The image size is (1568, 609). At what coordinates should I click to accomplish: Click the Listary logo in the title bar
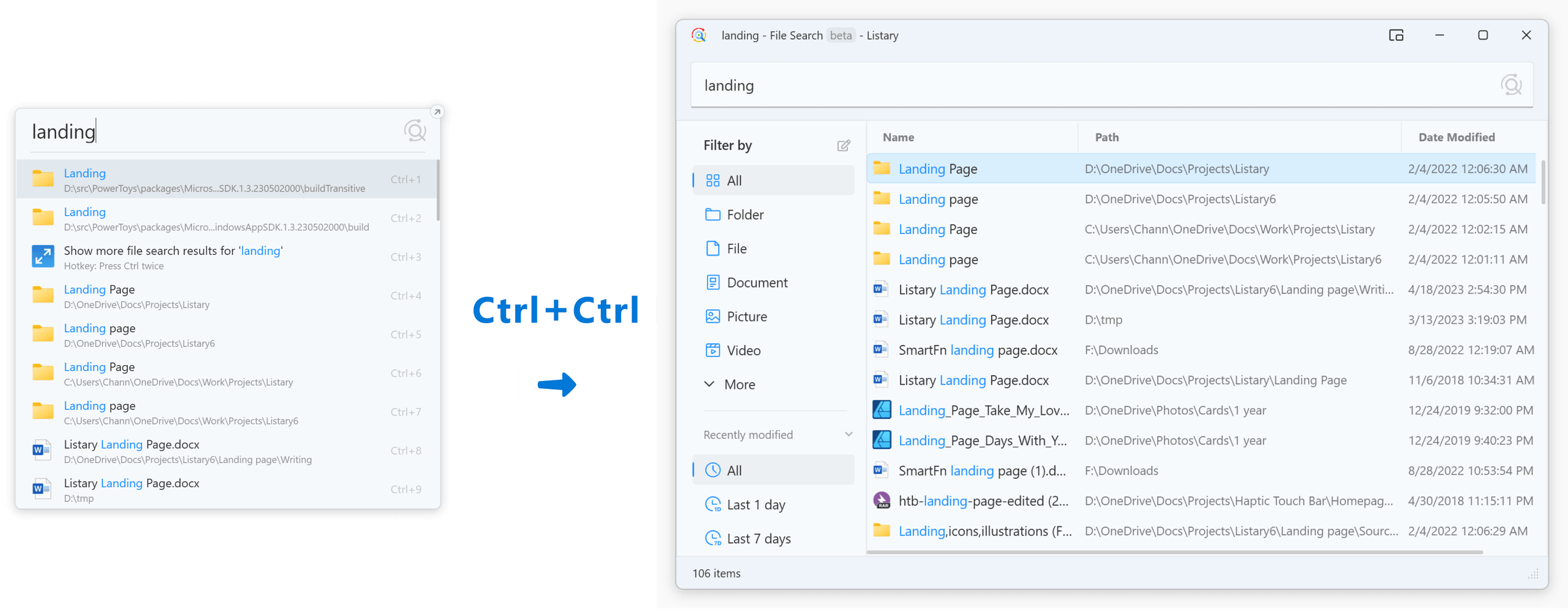[x=700, y=36]
